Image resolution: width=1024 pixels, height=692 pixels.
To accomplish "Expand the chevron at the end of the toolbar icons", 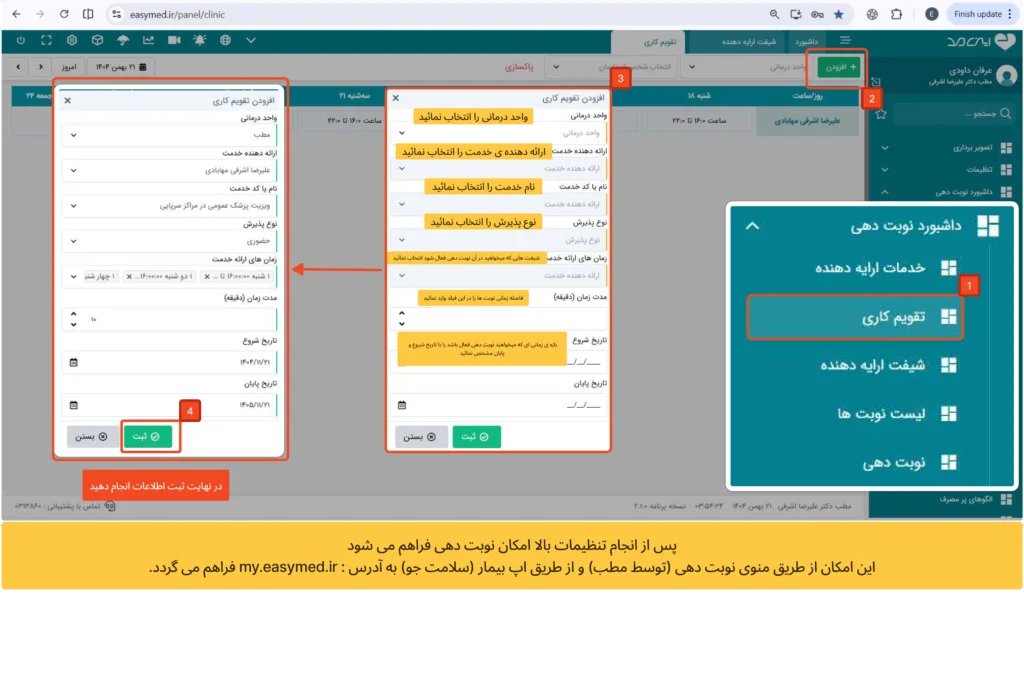I will coord(251,40).
